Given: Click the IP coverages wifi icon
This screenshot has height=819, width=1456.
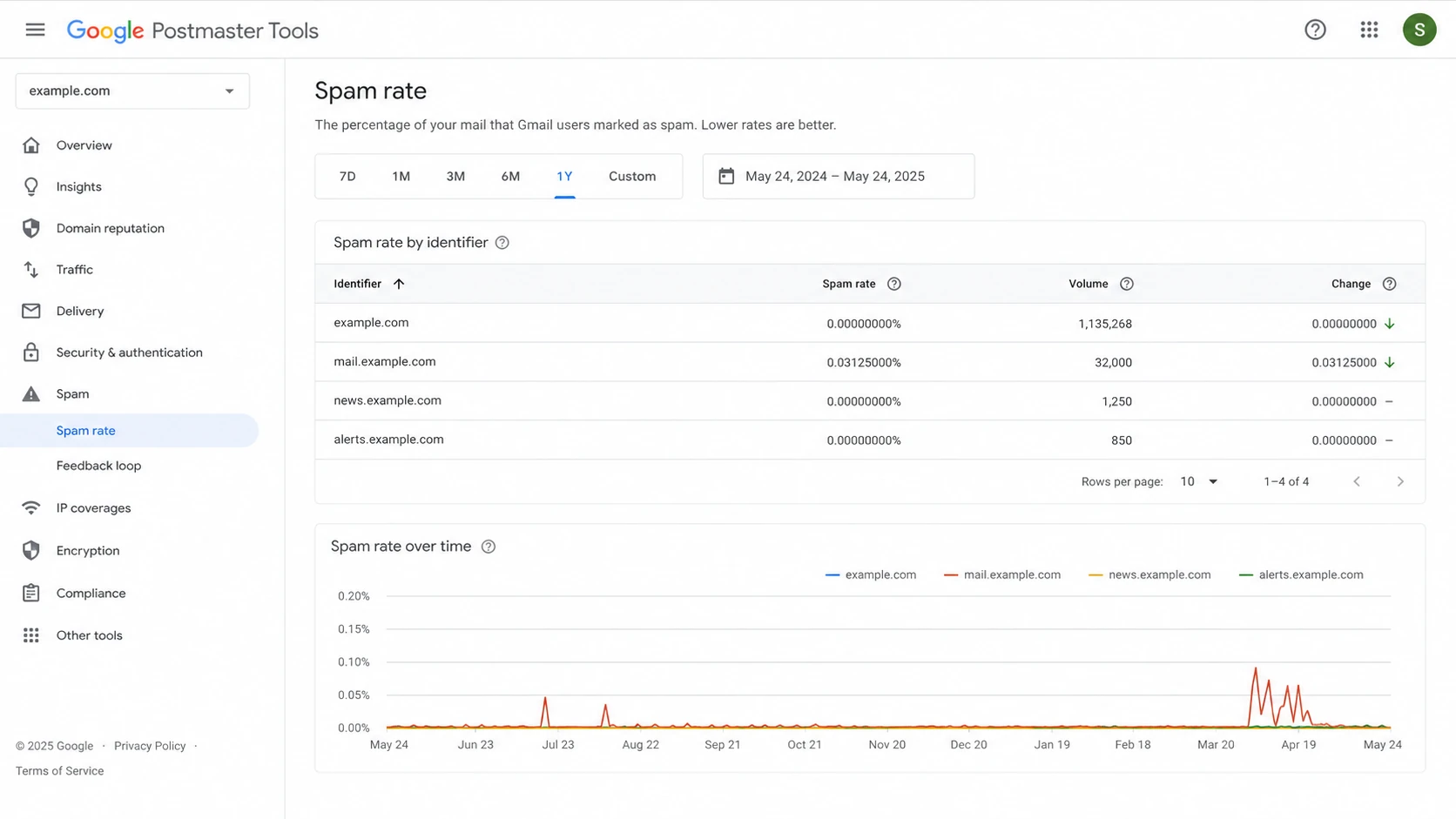Looking at the screenshot, I should (x=31, y=508).
